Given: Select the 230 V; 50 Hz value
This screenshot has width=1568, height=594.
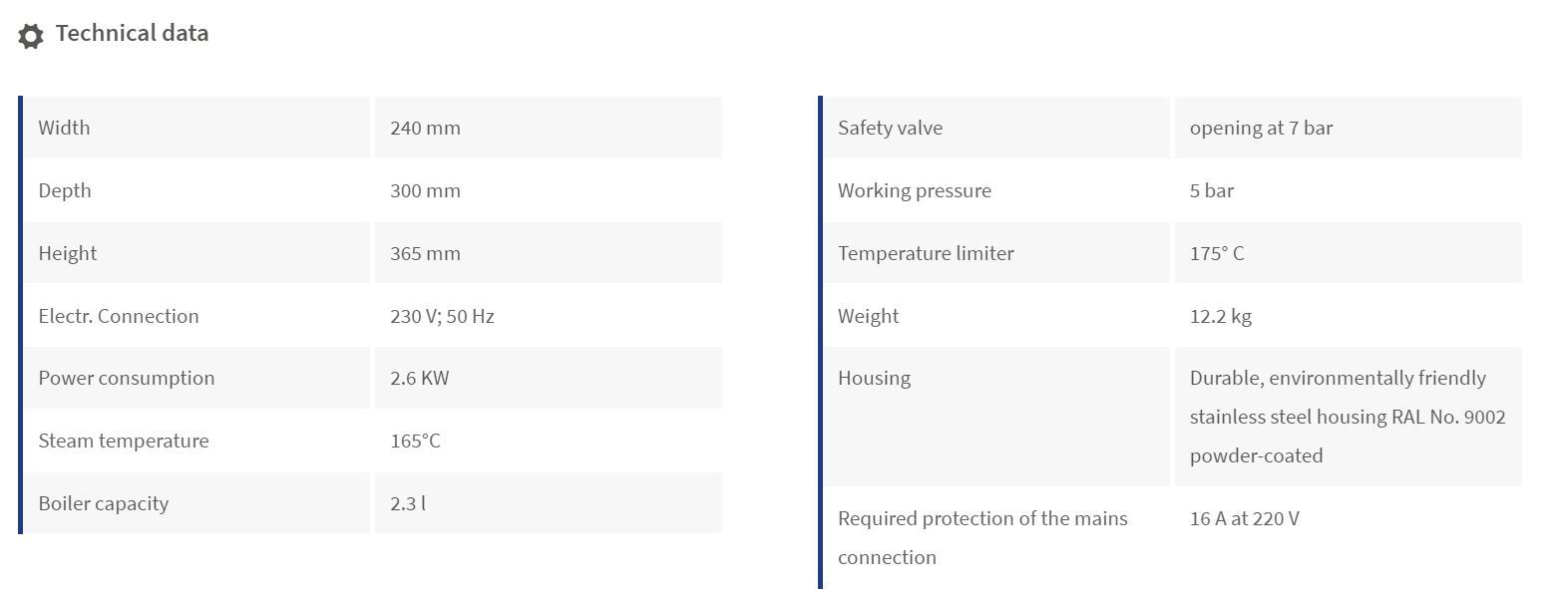Looking at the screenshot, I should tap(442, 316).
